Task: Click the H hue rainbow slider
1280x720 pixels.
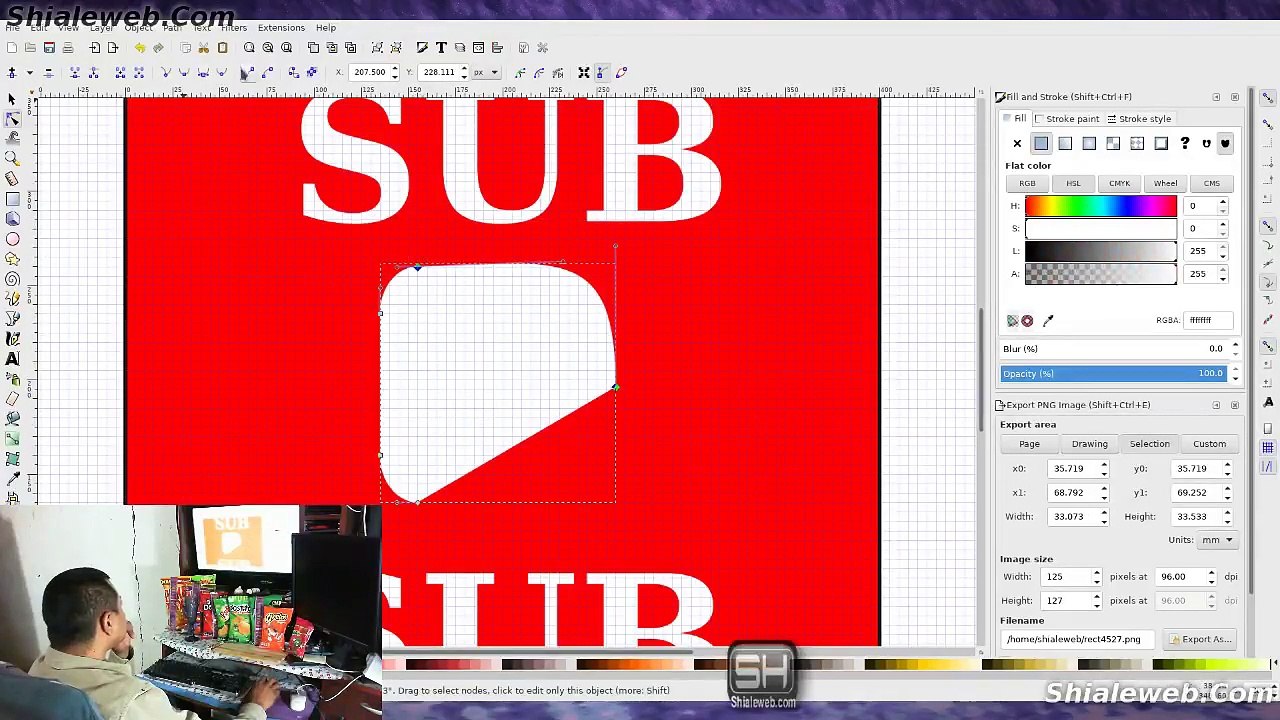Action: (x=1100, y=206)
